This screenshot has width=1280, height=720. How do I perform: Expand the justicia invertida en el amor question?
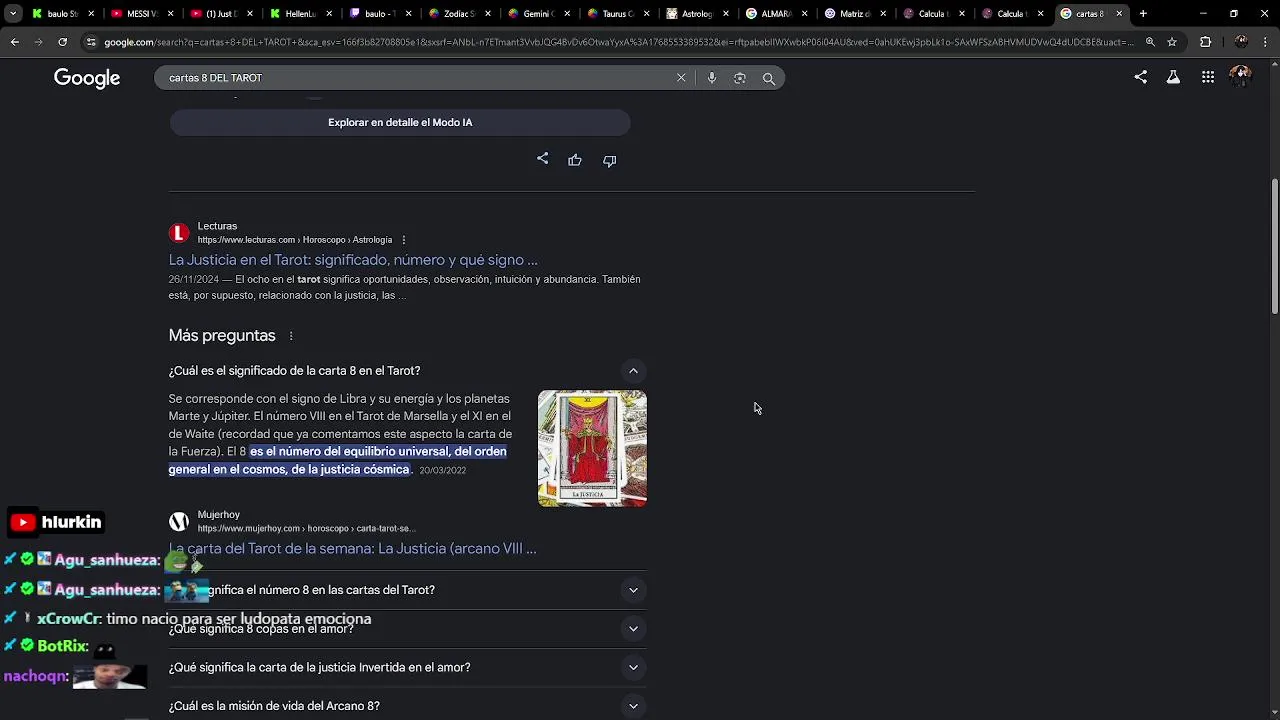(x=633, y=667)
